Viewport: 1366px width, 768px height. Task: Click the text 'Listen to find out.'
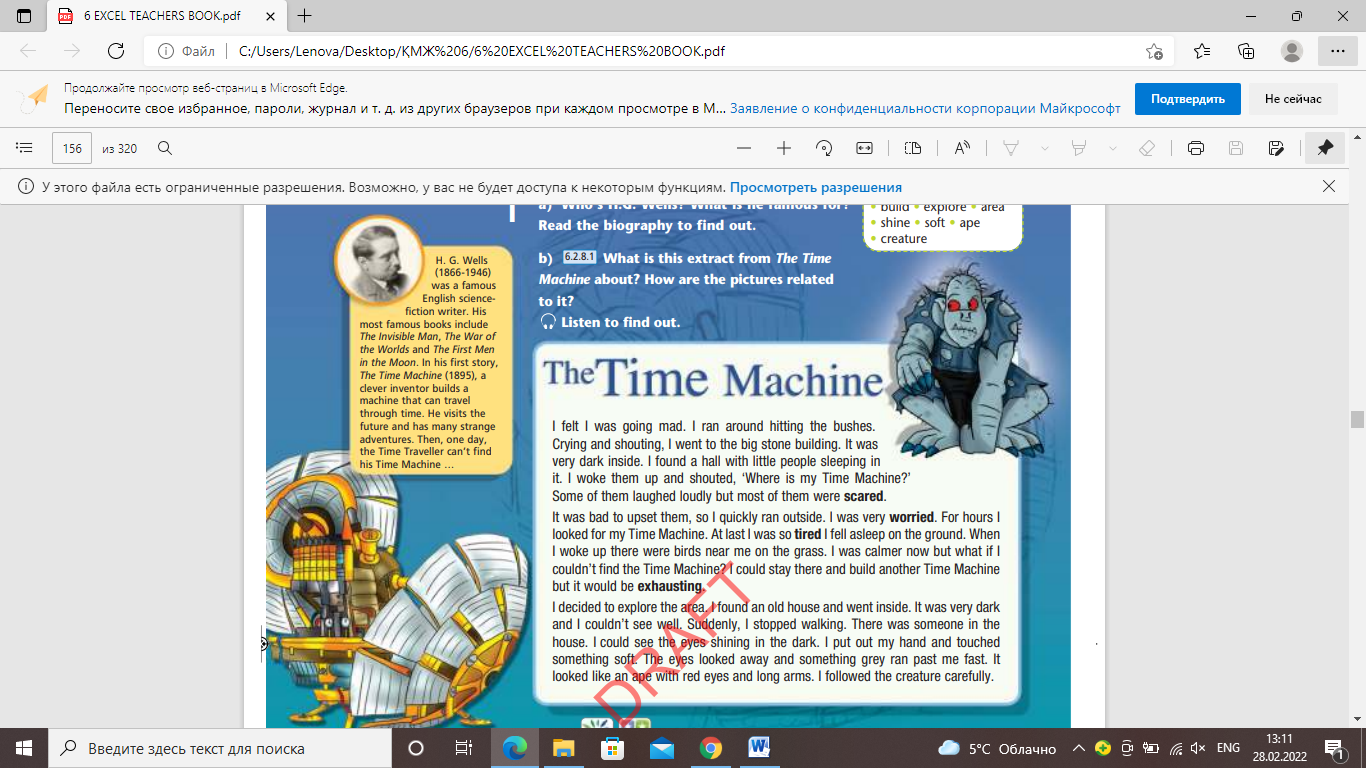point(620,322)
